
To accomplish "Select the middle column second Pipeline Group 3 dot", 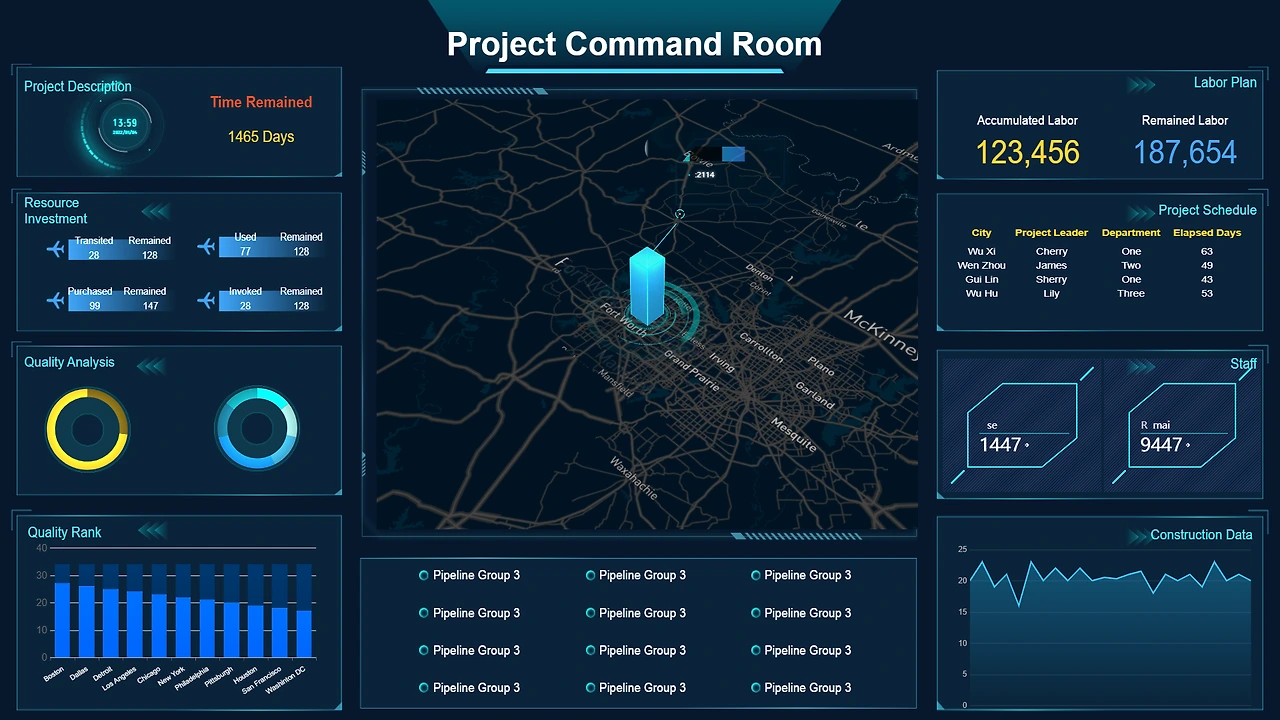I will 590,613.
